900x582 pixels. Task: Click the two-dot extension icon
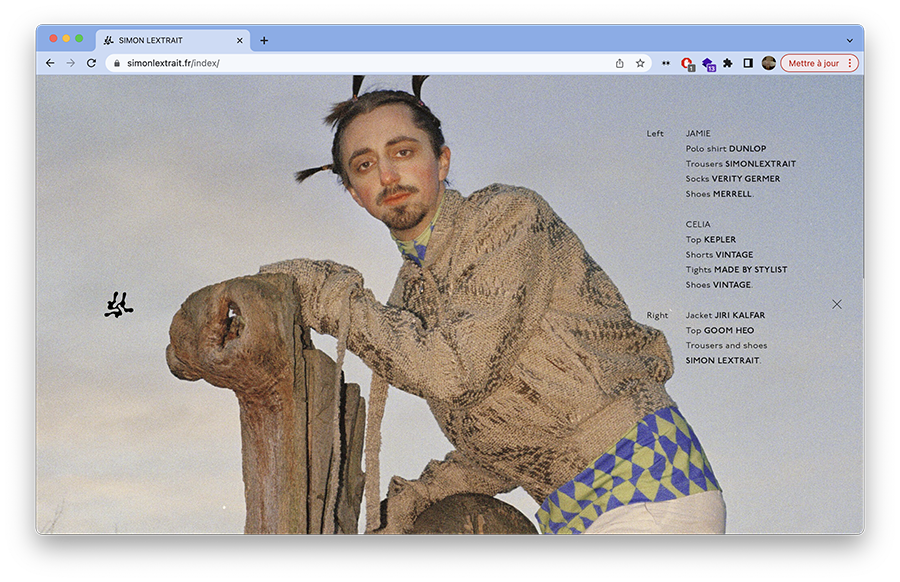[666, 63]
